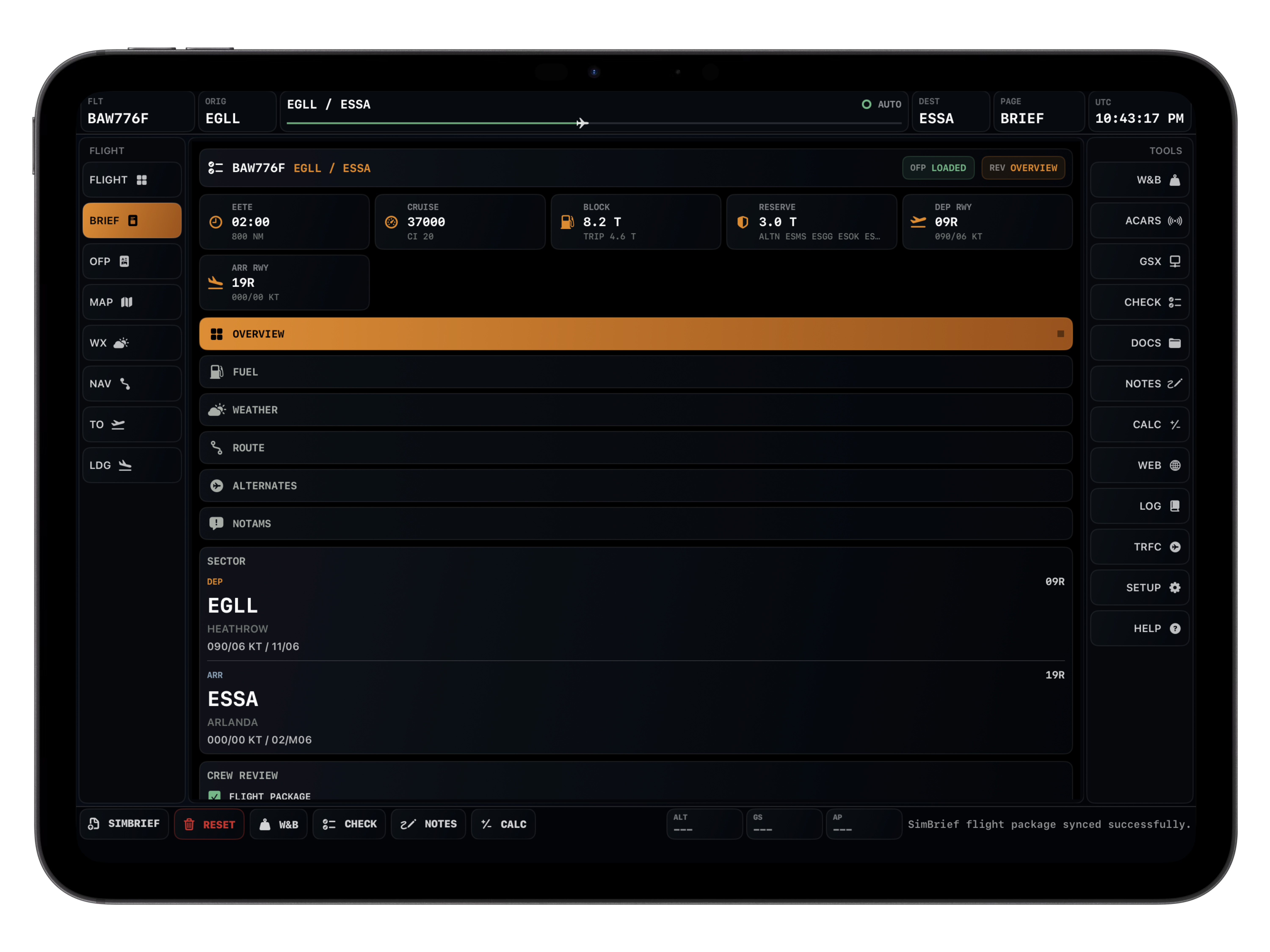Click the TRFC arrow icon
The width and height of the screenshot is (1270, 952).
click(x=1175, y=547)
